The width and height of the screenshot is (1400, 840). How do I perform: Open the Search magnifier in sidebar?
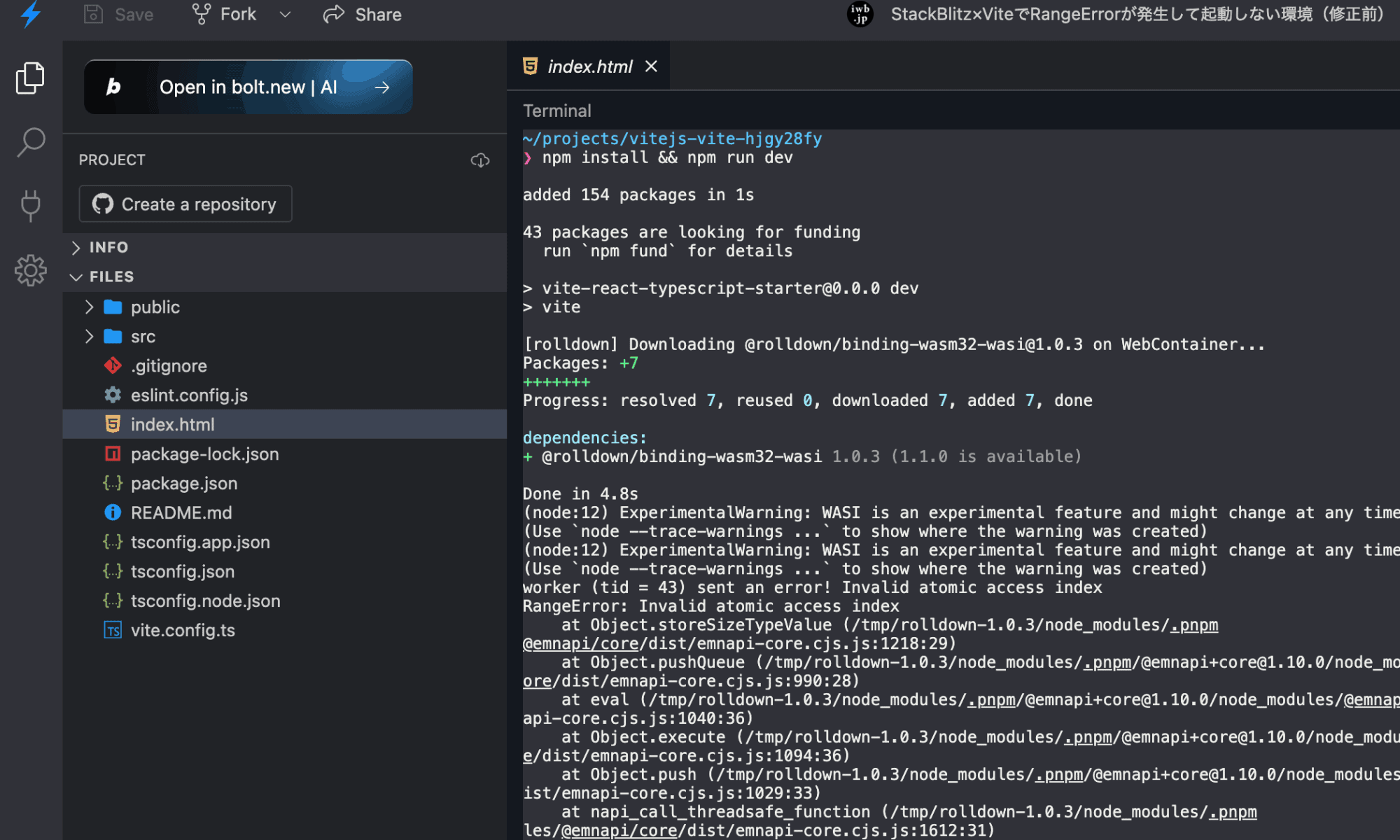click(31, 142)
